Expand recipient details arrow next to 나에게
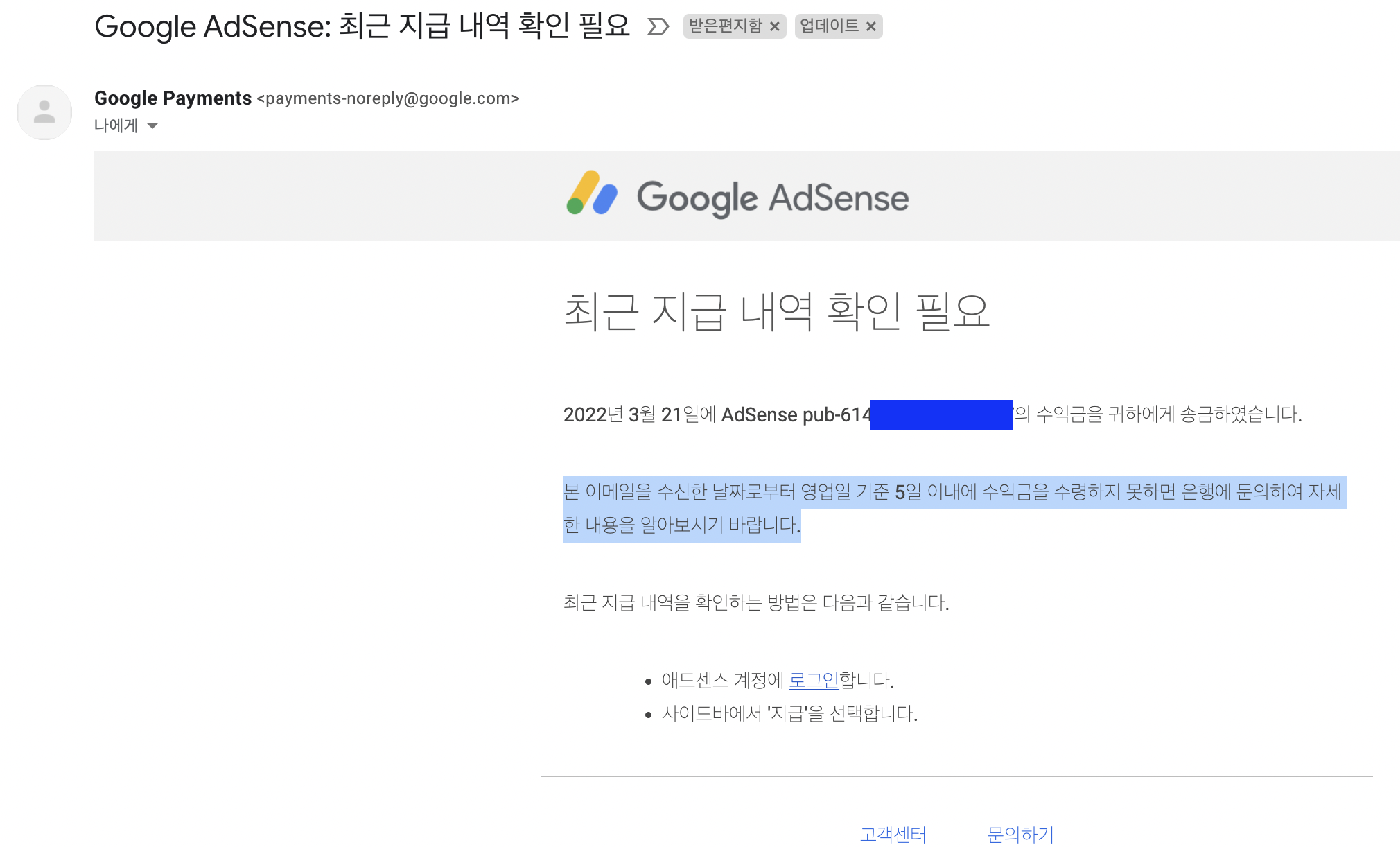Image resolution: width=1400 pixels, height=847 pixels. (152, 126)
